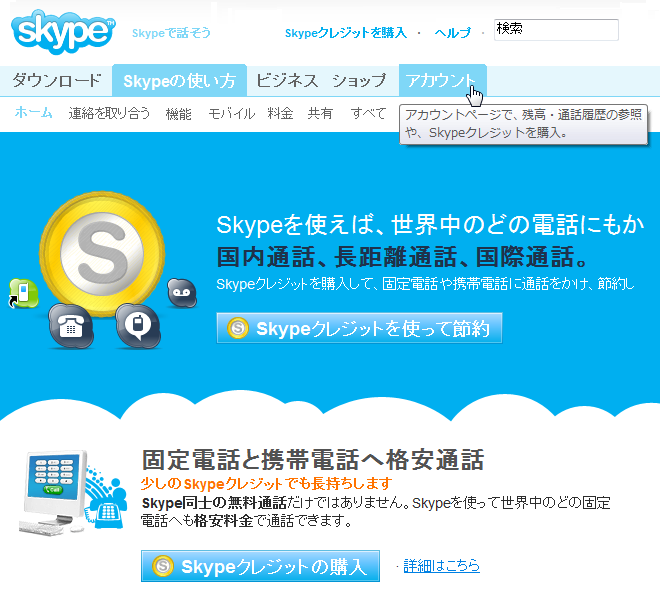
Task: Open the ビジネス tab
Action: pyautogui.click(x=287, y=81)
